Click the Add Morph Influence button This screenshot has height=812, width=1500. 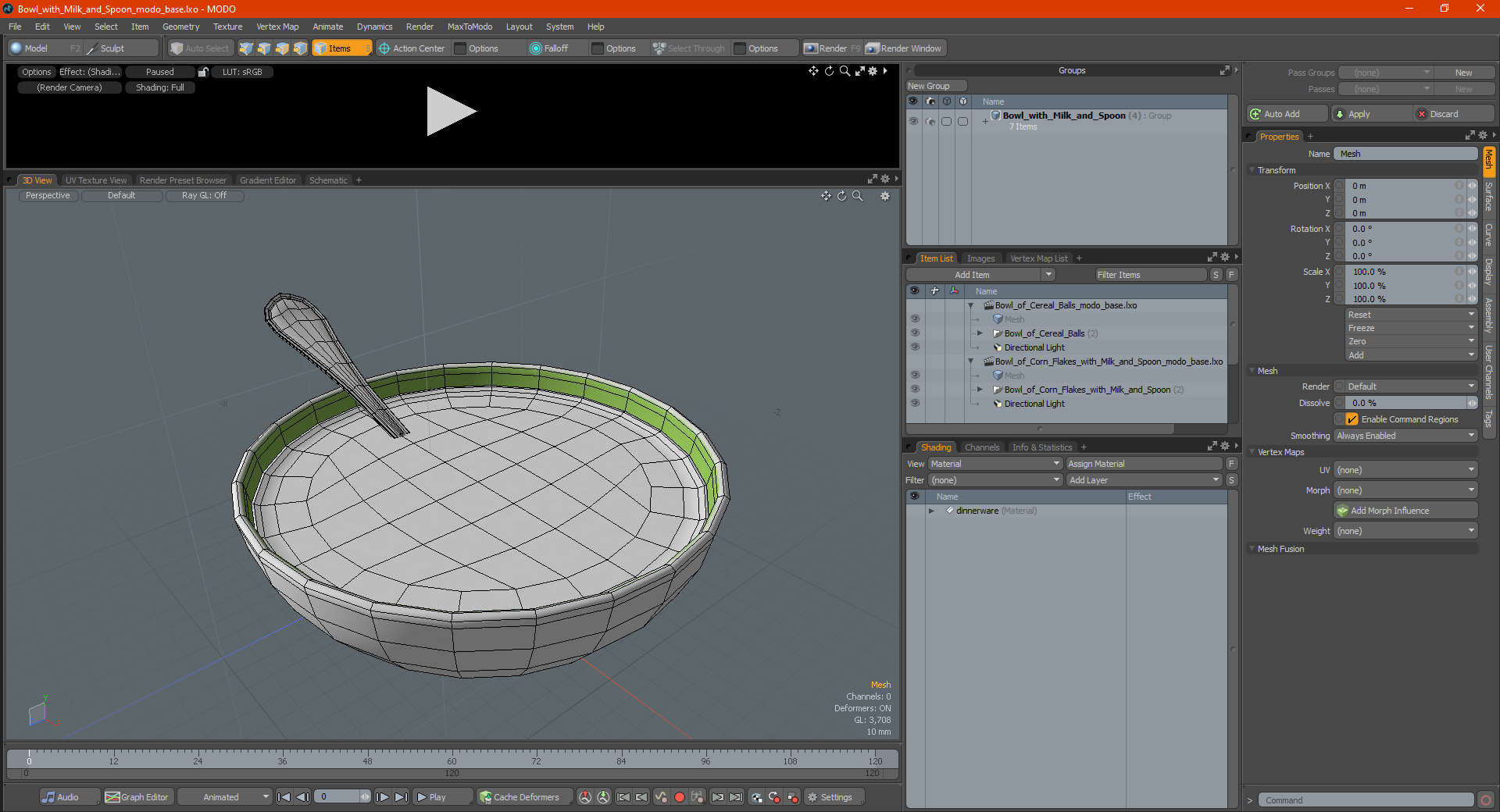pos(1405,511)
